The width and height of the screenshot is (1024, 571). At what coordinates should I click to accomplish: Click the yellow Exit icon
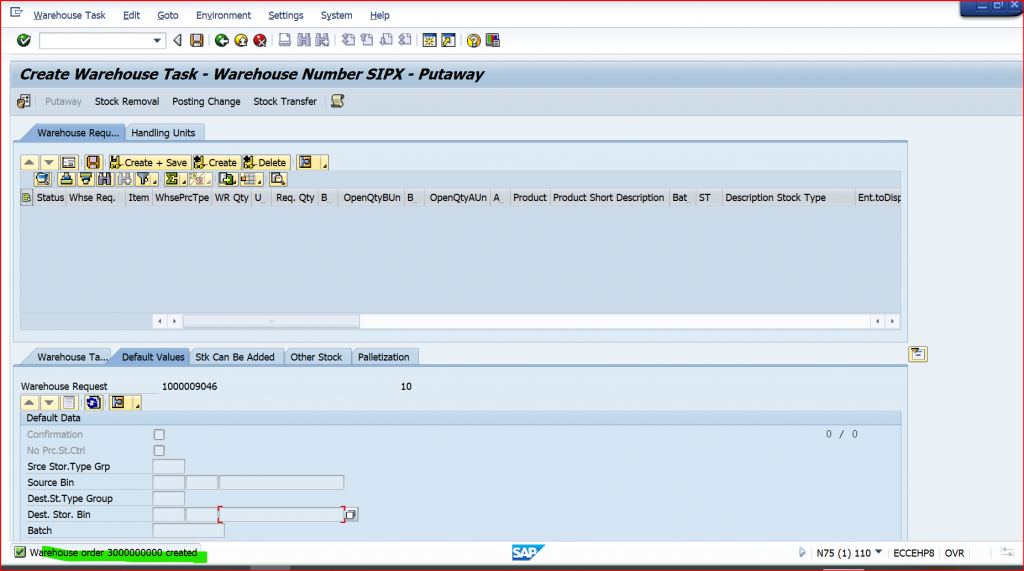[x=241, y=41]
